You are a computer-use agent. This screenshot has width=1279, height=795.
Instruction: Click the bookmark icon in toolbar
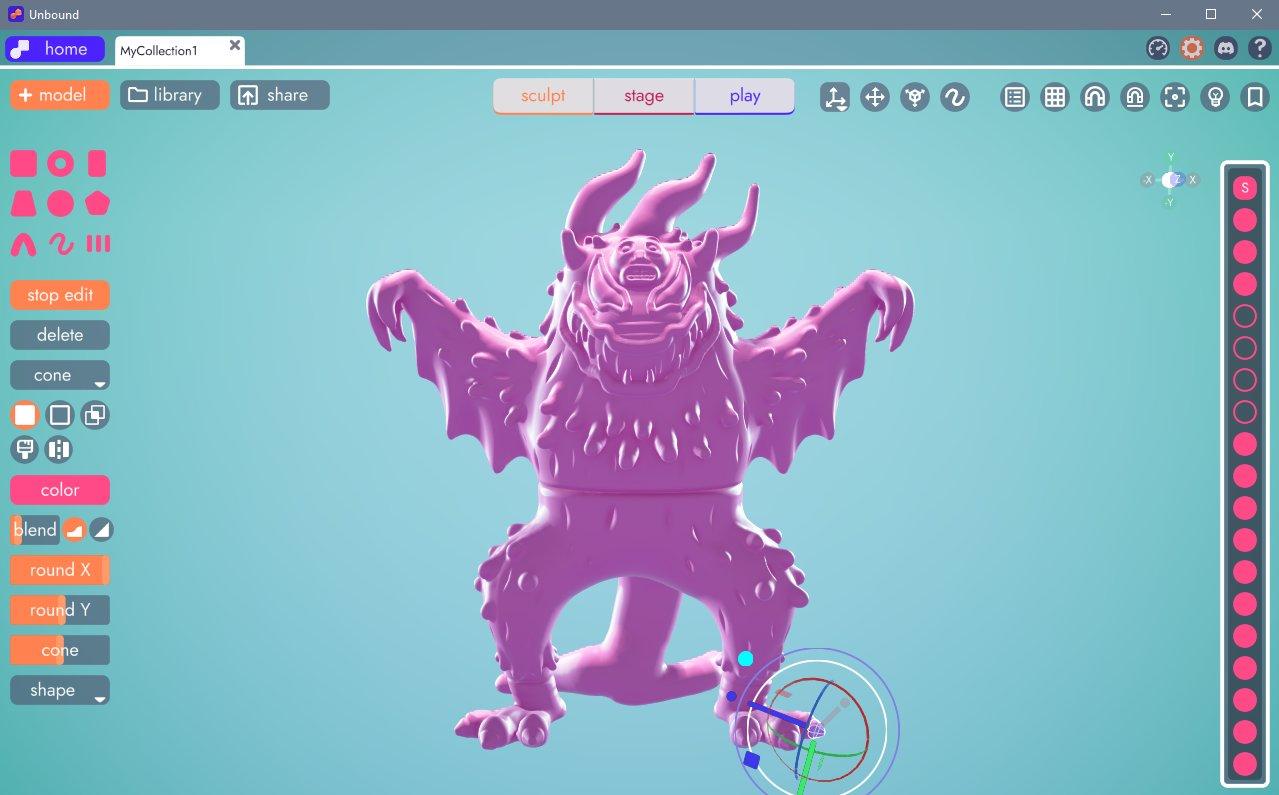(1254, 97)
